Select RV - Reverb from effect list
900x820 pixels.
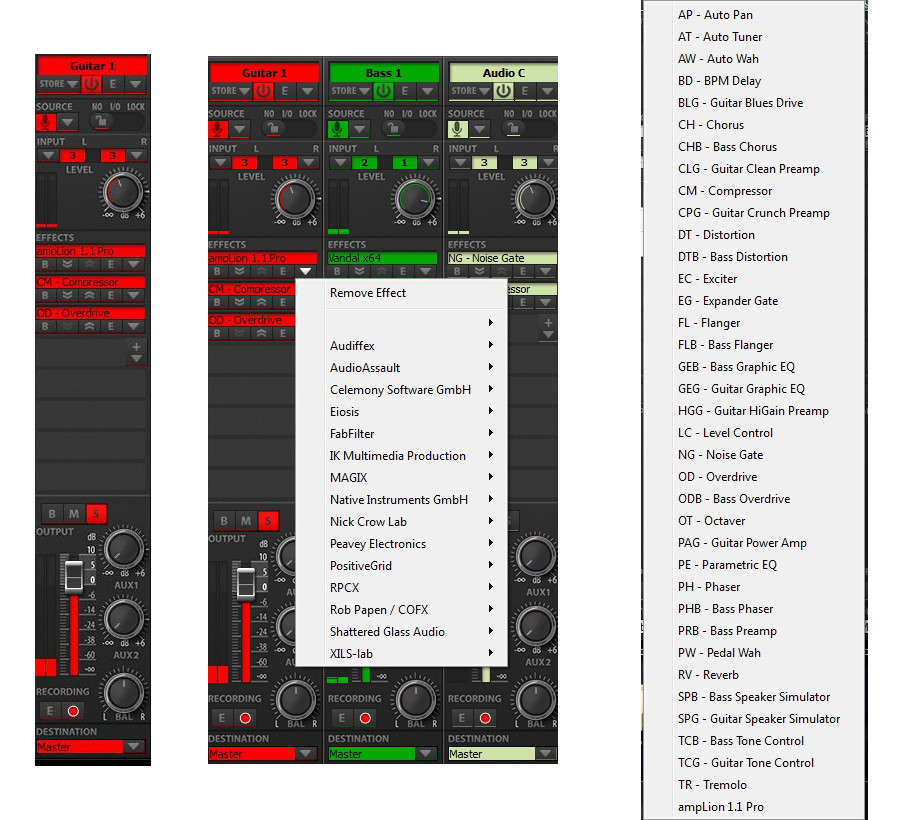[x=708, y=675]
